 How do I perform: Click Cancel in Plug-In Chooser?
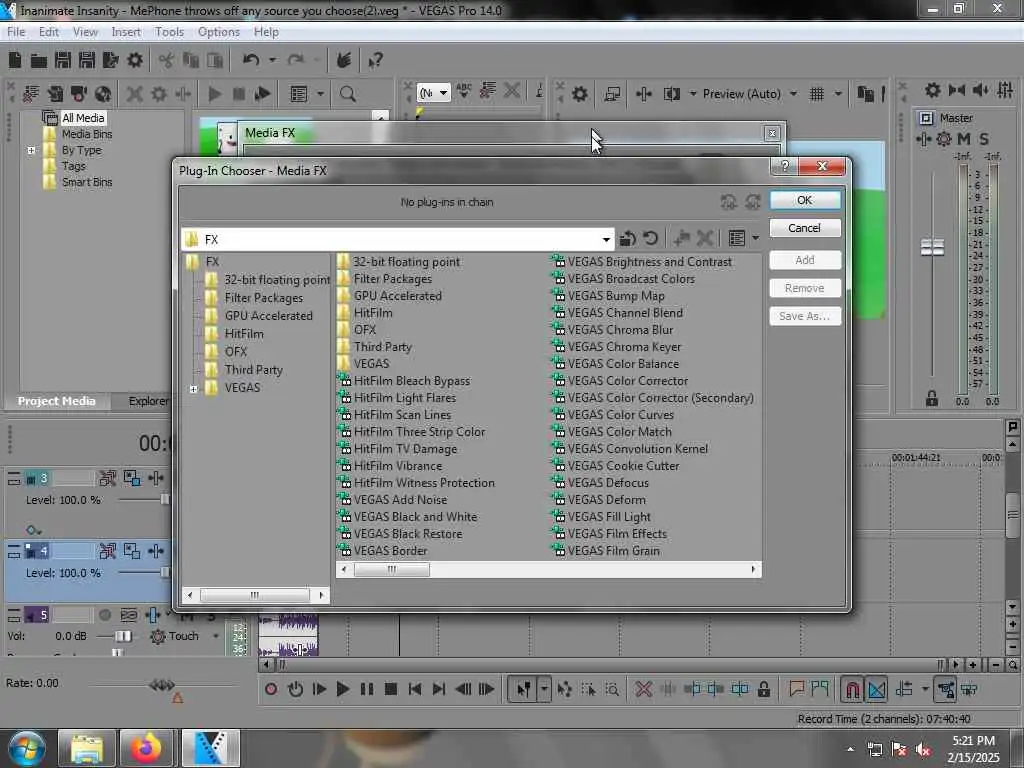click(x=805, y=228)
